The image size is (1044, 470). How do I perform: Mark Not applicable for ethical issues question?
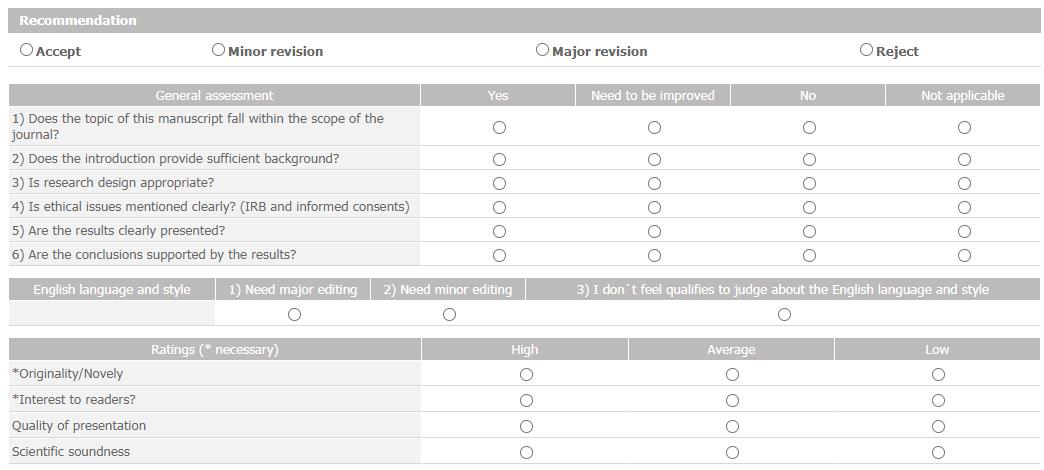[x=964, y=208]
